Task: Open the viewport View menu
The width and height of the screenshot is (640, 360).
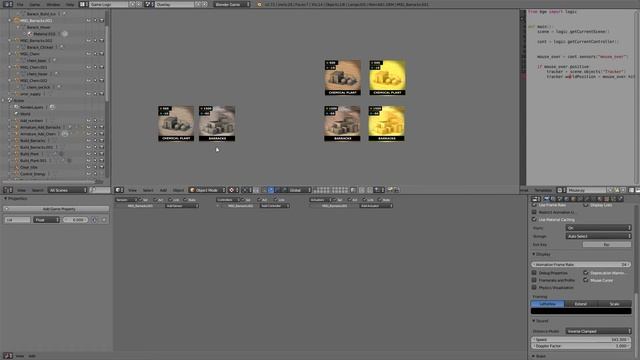Action: 133,190
